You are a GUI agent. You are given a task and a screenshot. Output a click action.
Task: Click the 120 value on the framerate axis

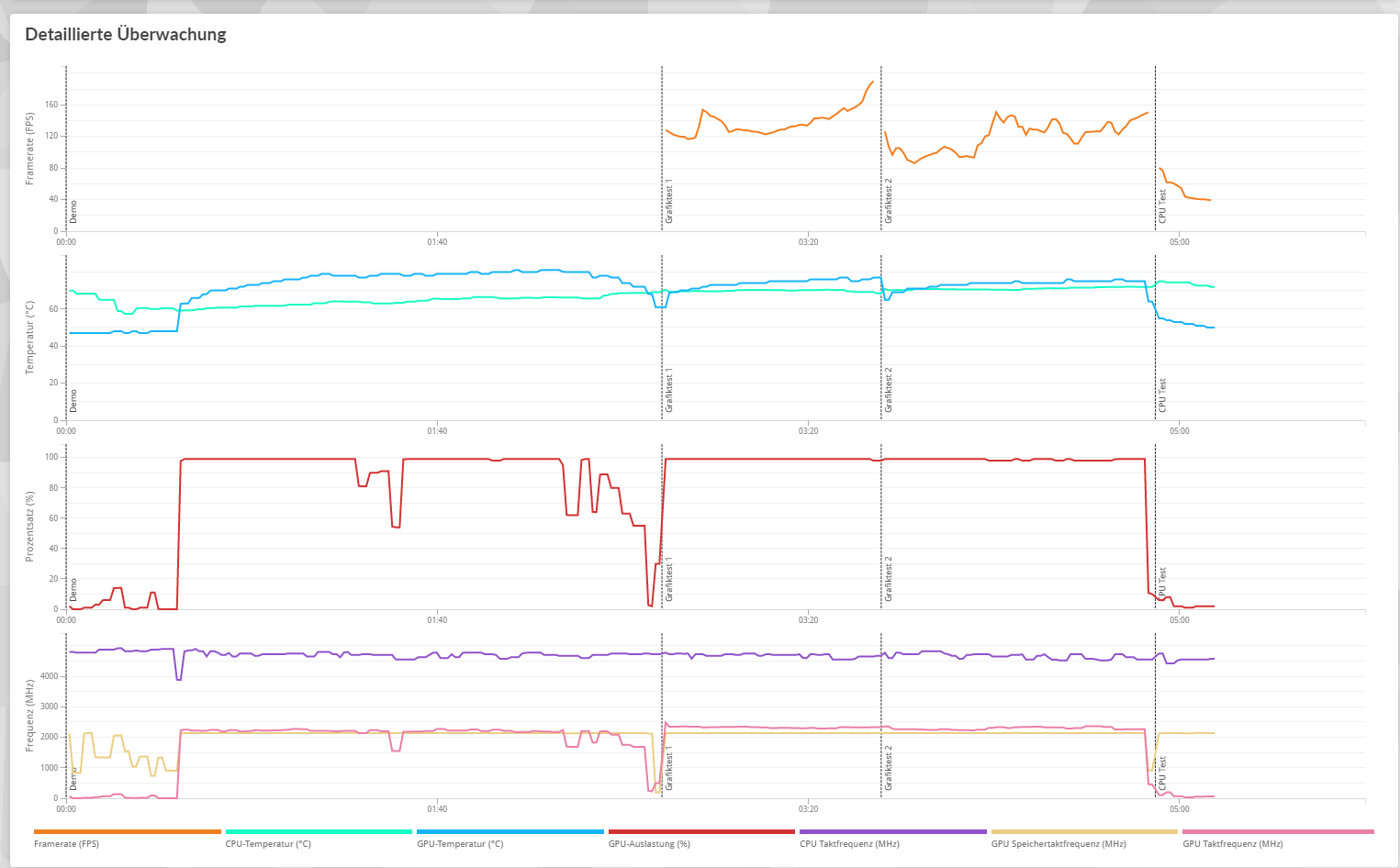point(51,136)
